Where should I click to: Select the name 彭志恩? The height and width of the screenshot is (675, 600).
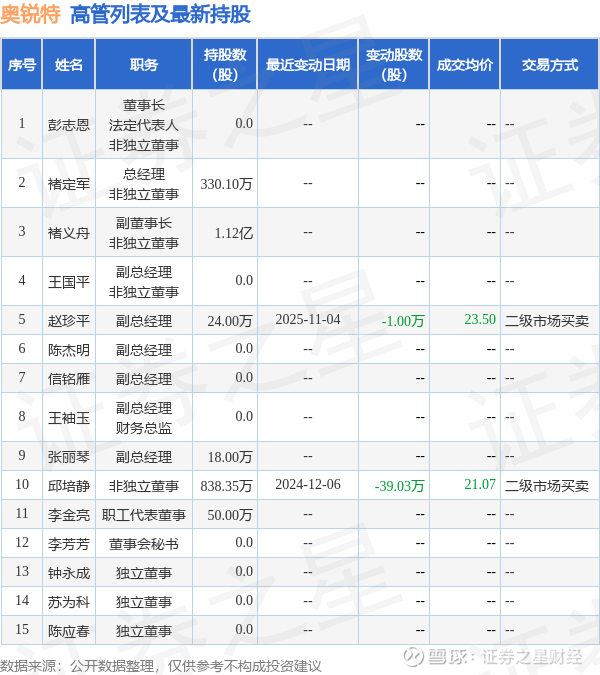(x=68, y=125)
